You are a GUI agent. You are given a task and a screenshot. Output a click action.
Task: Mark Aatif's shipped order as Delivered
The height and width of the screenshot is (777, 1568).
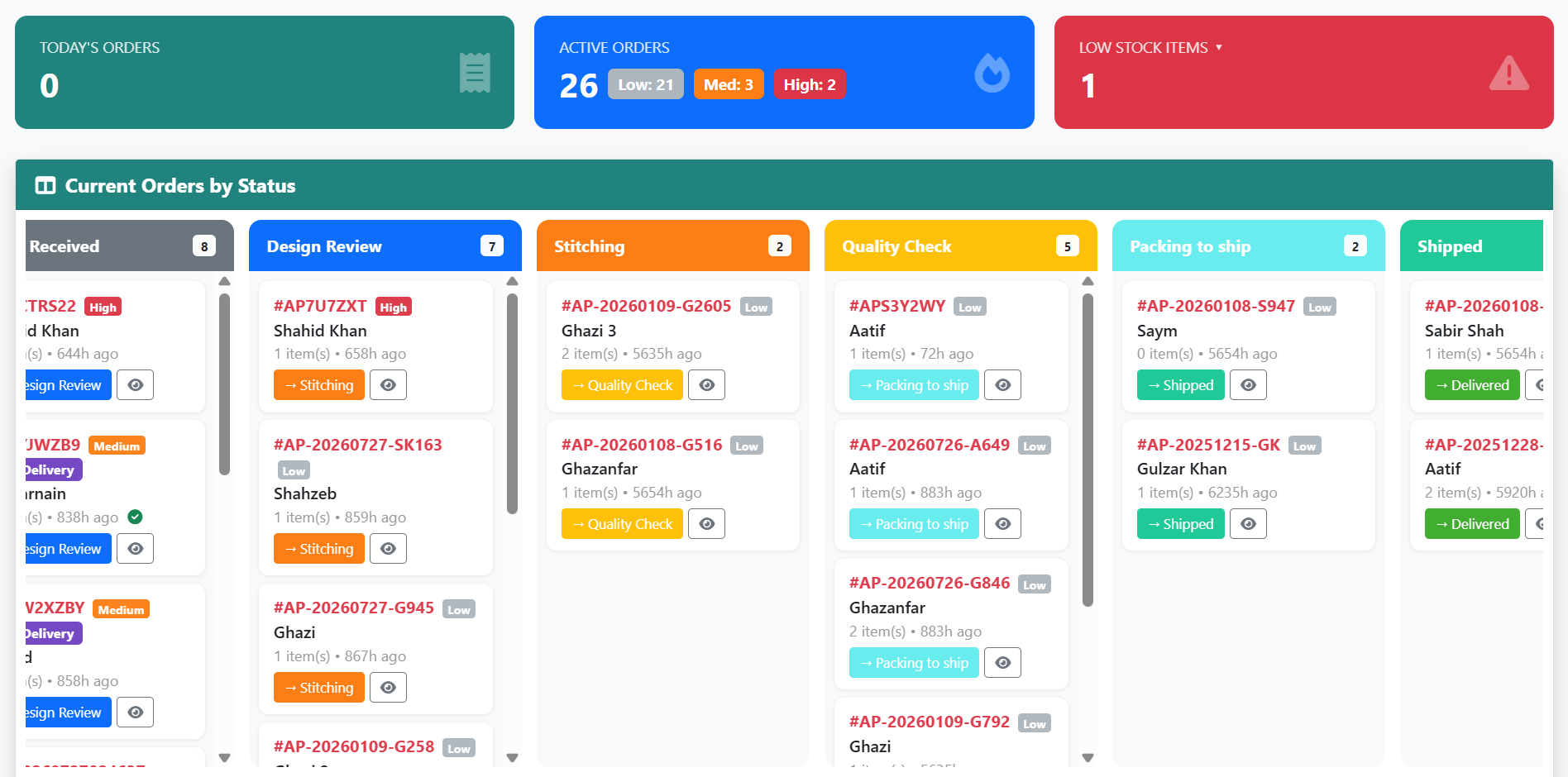[x=1472, y=524]
